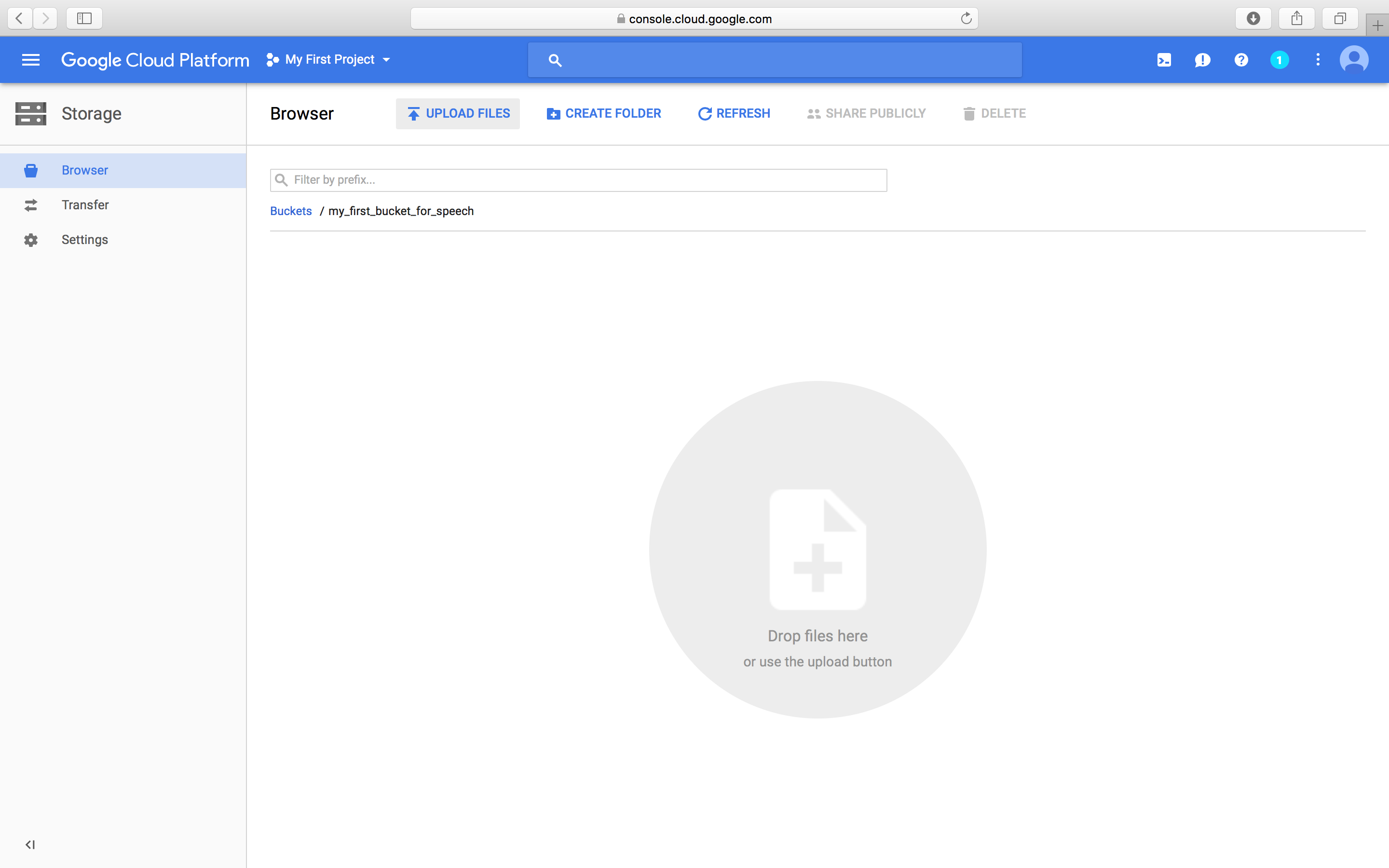Click the SHARE PUBLICLY button
Image resolution: width=1389 pixels, height=868 pixels.
pos(866,114)
